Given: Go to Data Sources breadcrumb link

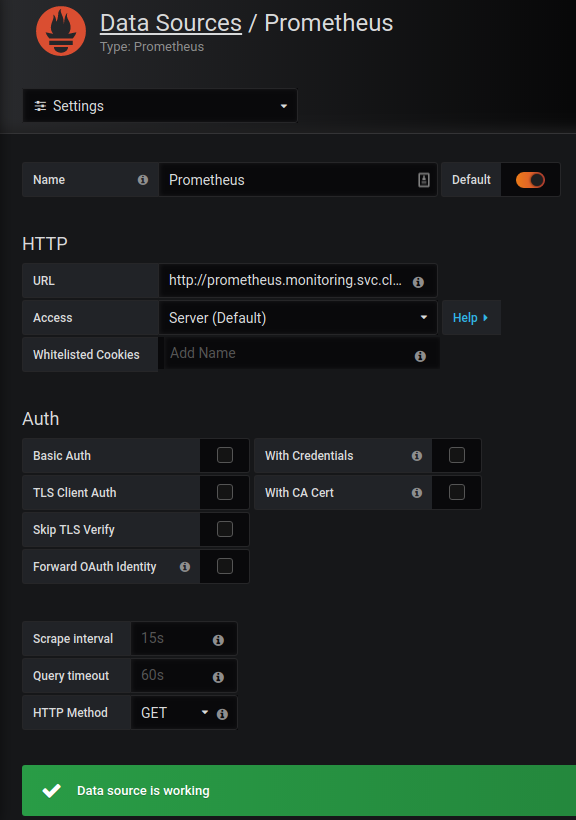Looking at the screenshot, I should click(171, 24).
